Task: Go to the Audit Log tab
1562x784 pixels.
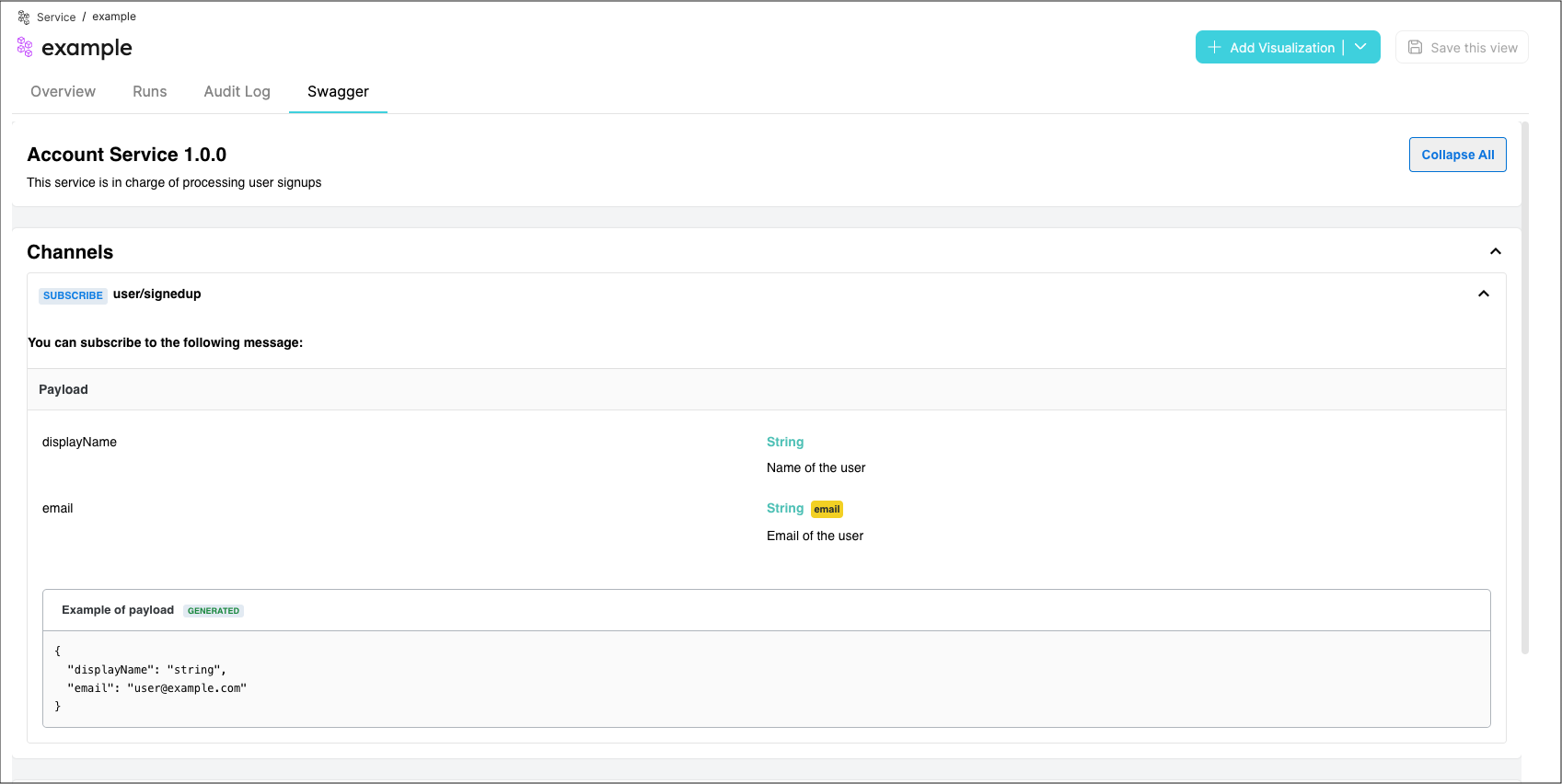Action: [237, 92]
